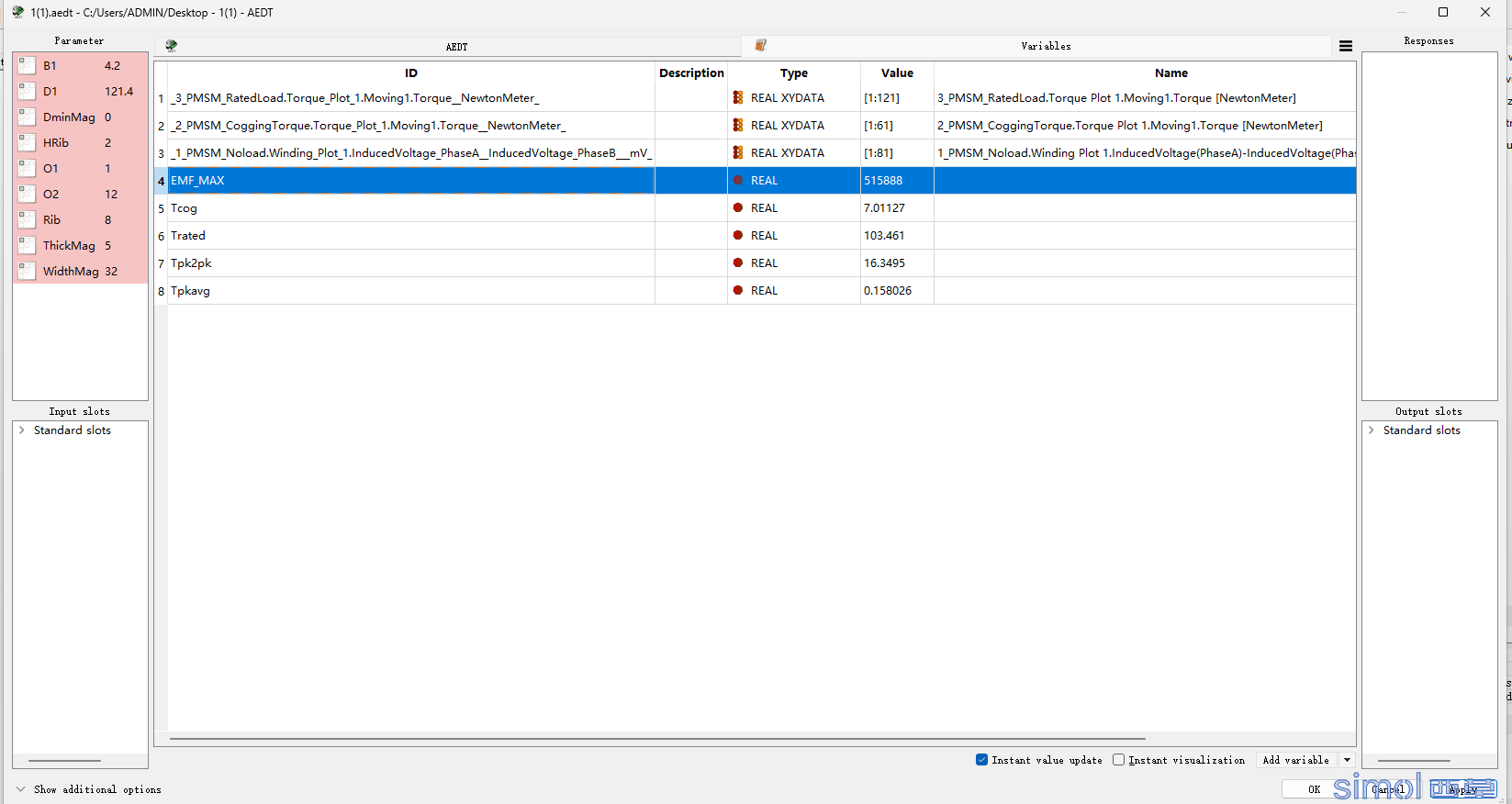Click the Type column header
The image size is (1512, 804).
pyautogui.click(x=794, y=73)
